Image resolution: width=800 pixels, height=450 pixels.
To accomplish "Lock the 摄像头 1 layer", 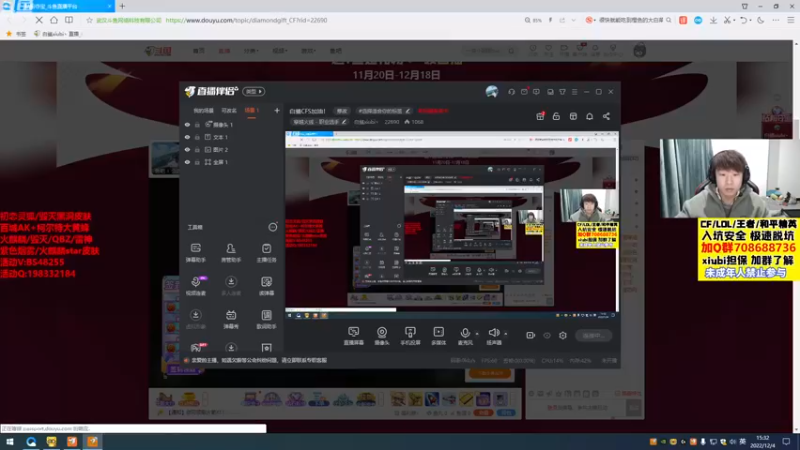I will [197, 124].
